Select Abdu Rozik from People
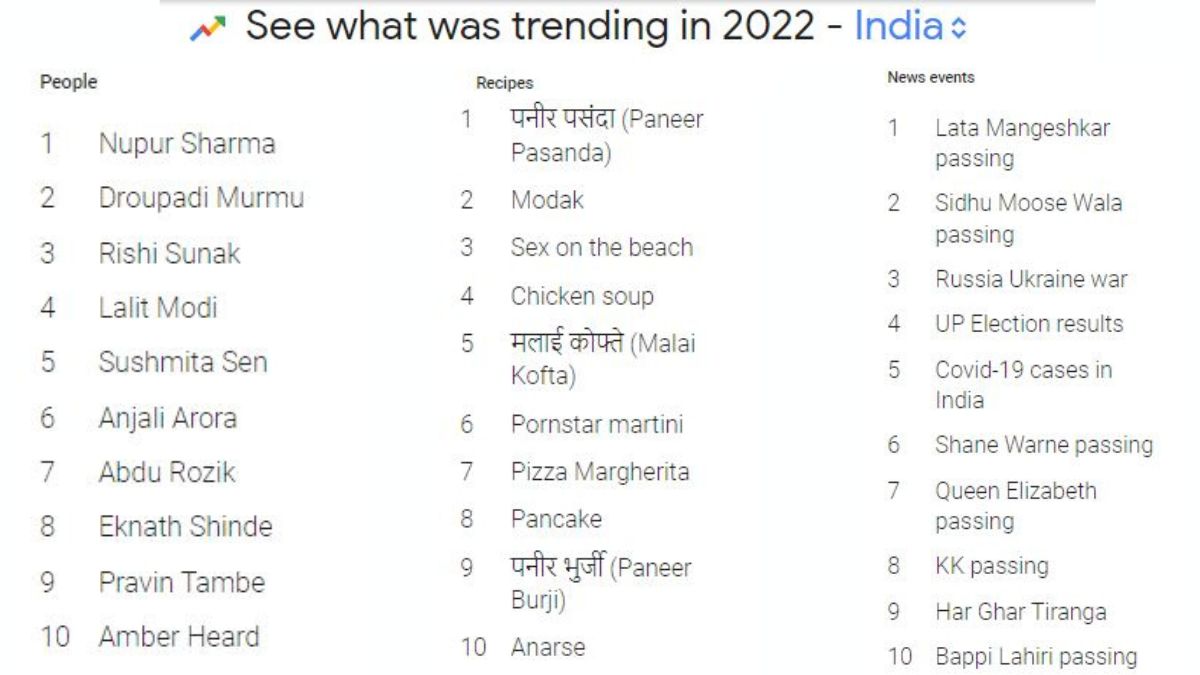 166,471
